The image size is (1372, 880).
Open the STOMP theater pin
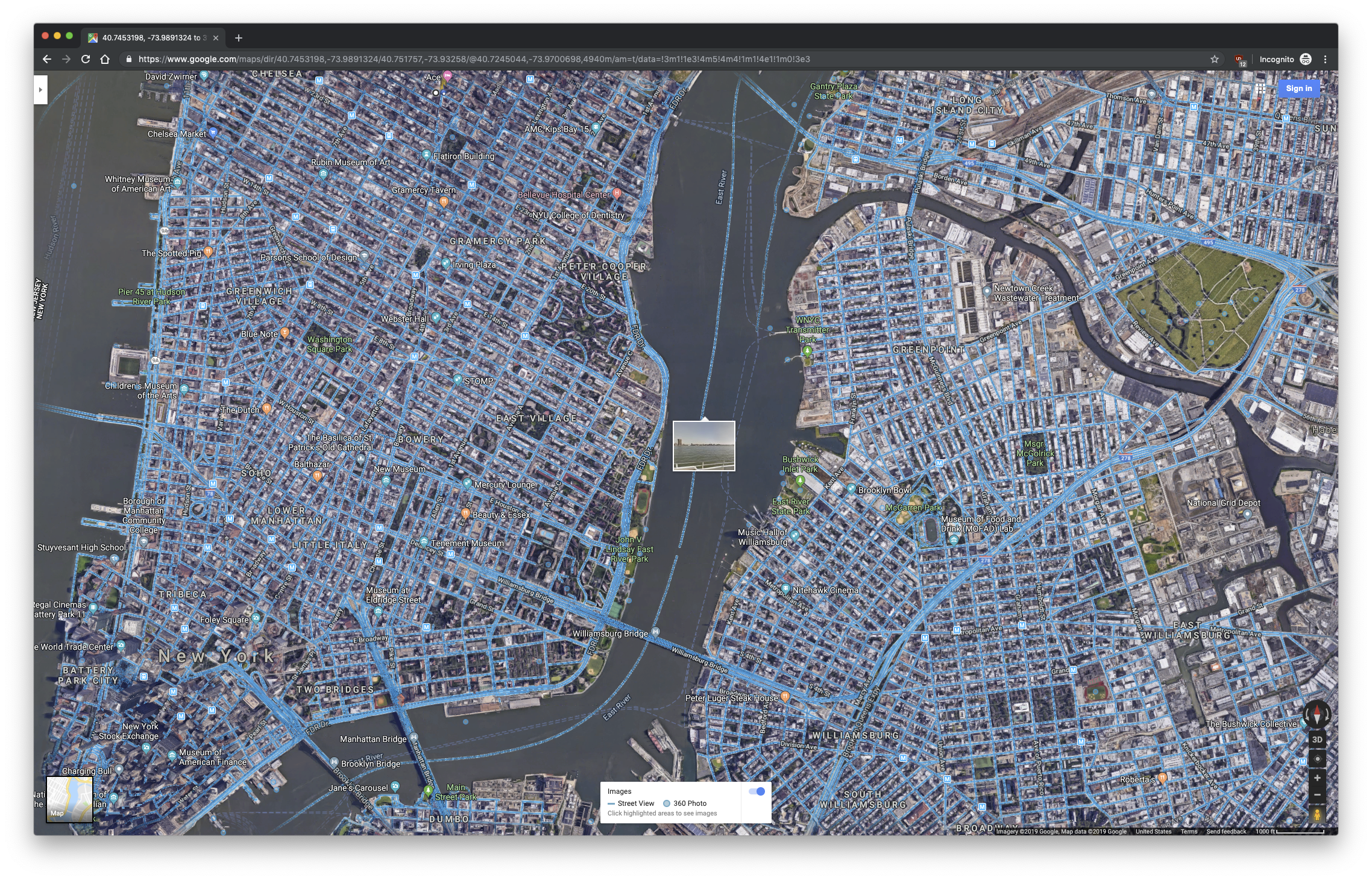[x=458, y=380]
